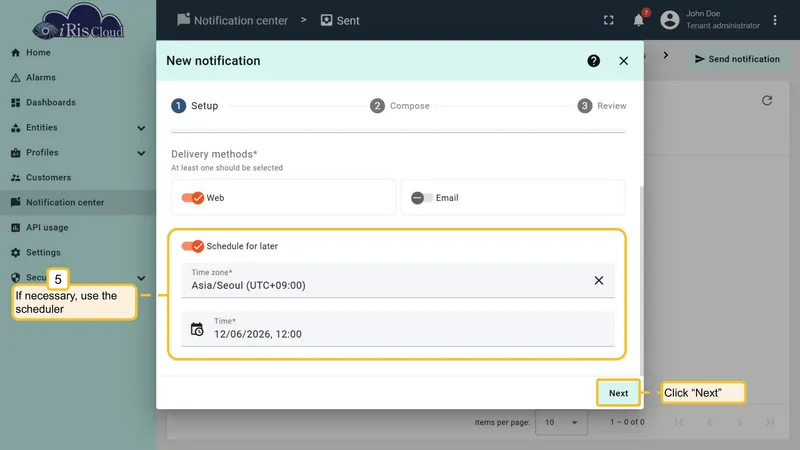The height and width of the screenshot is (450, 800).
Task: Open the notifications bell
Action: coord(638,20)
